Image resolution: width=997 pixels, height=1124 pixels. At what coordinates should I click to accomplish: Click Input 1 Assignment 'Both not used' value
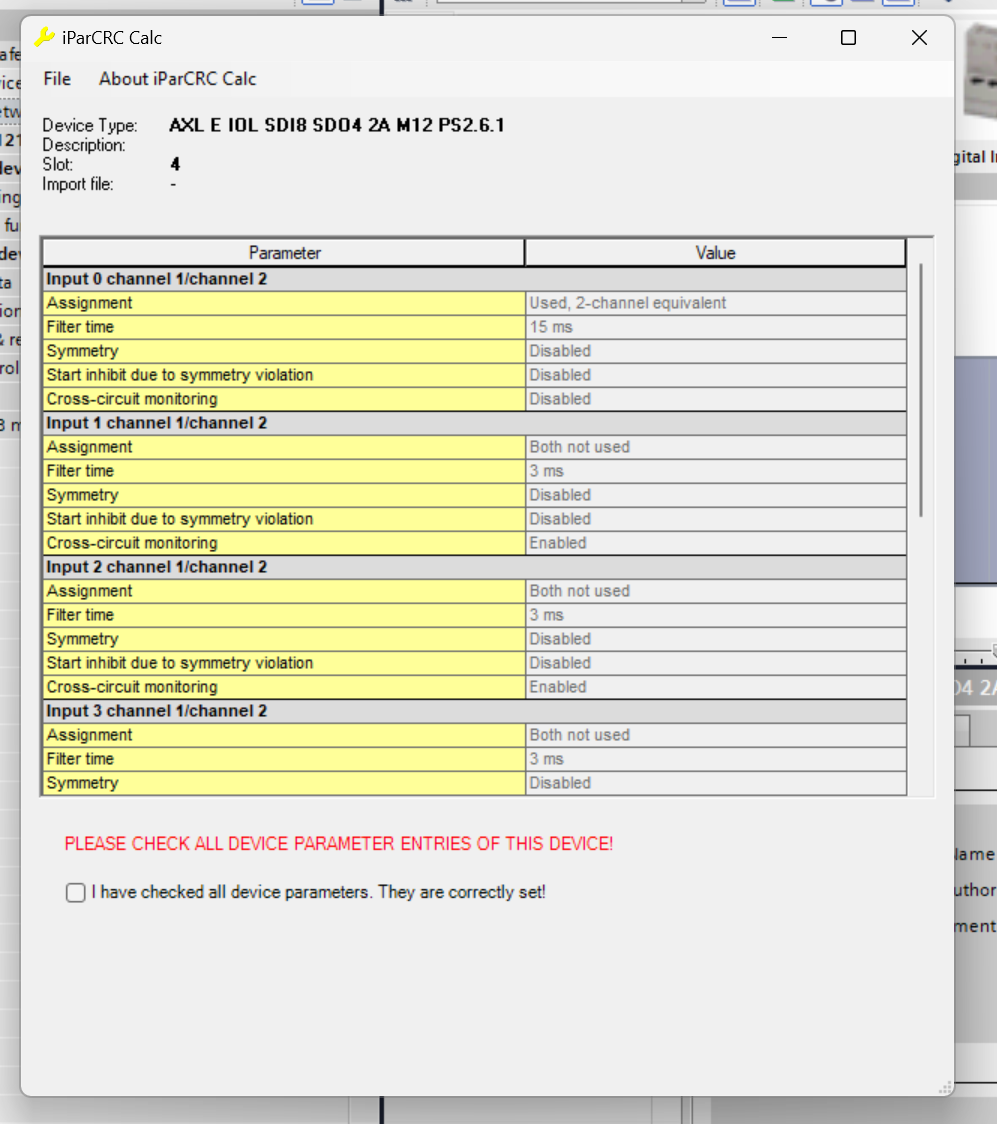715,447
